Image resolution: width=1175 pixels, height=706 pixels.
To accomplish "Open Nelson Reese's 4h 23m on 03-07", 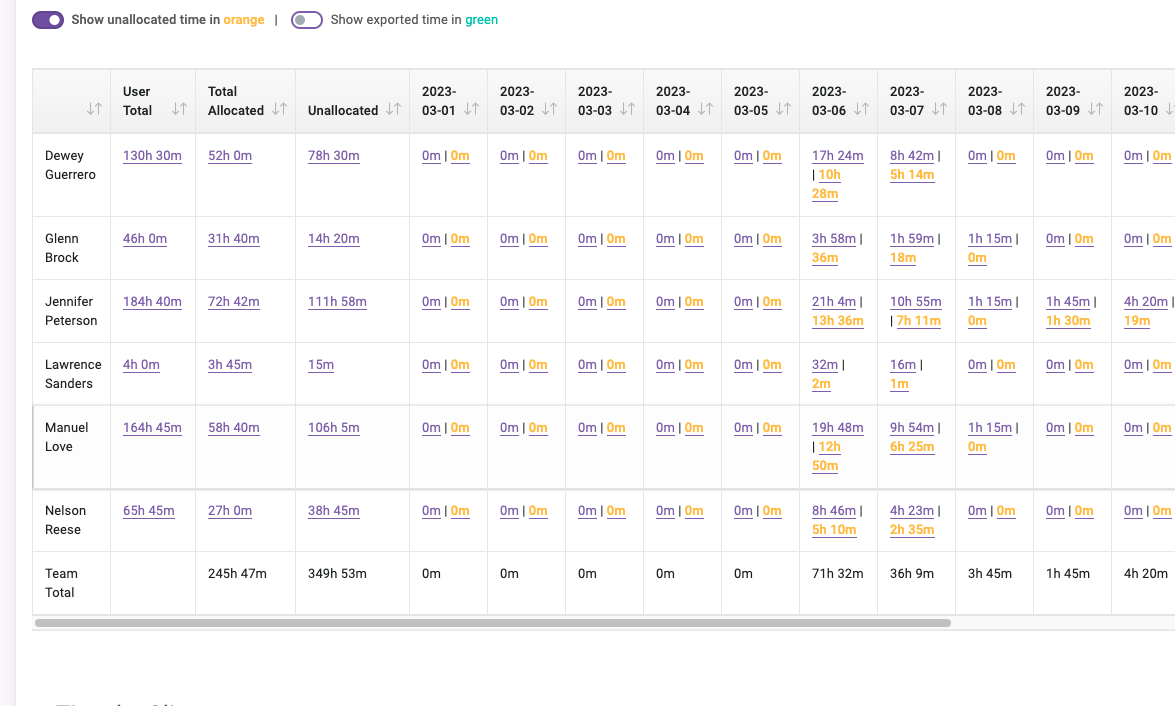I will 912,511.
